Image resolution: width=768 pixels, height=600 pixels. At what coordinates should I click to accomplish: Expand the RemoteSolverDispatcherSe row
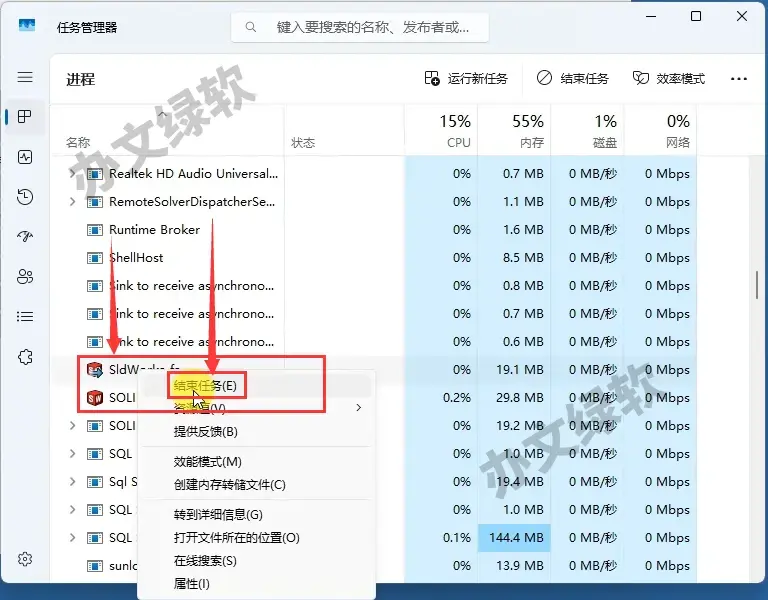tap(72, 201)
